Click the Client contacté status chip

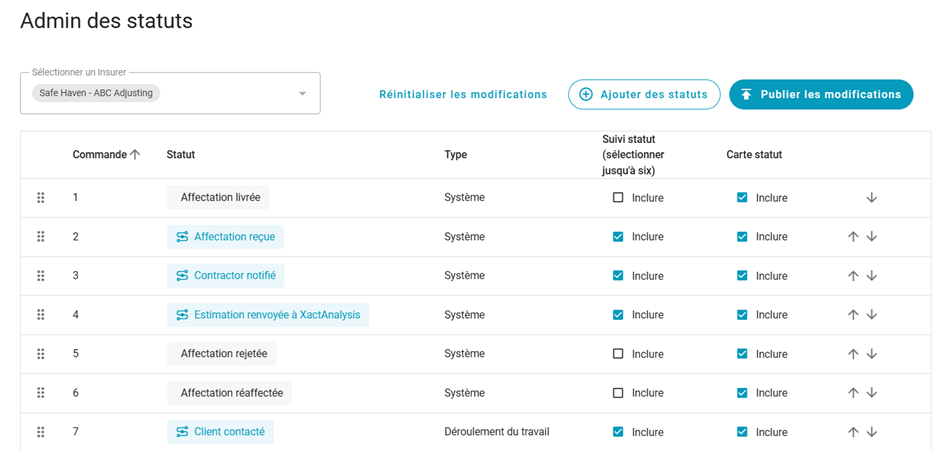point(220,432)
